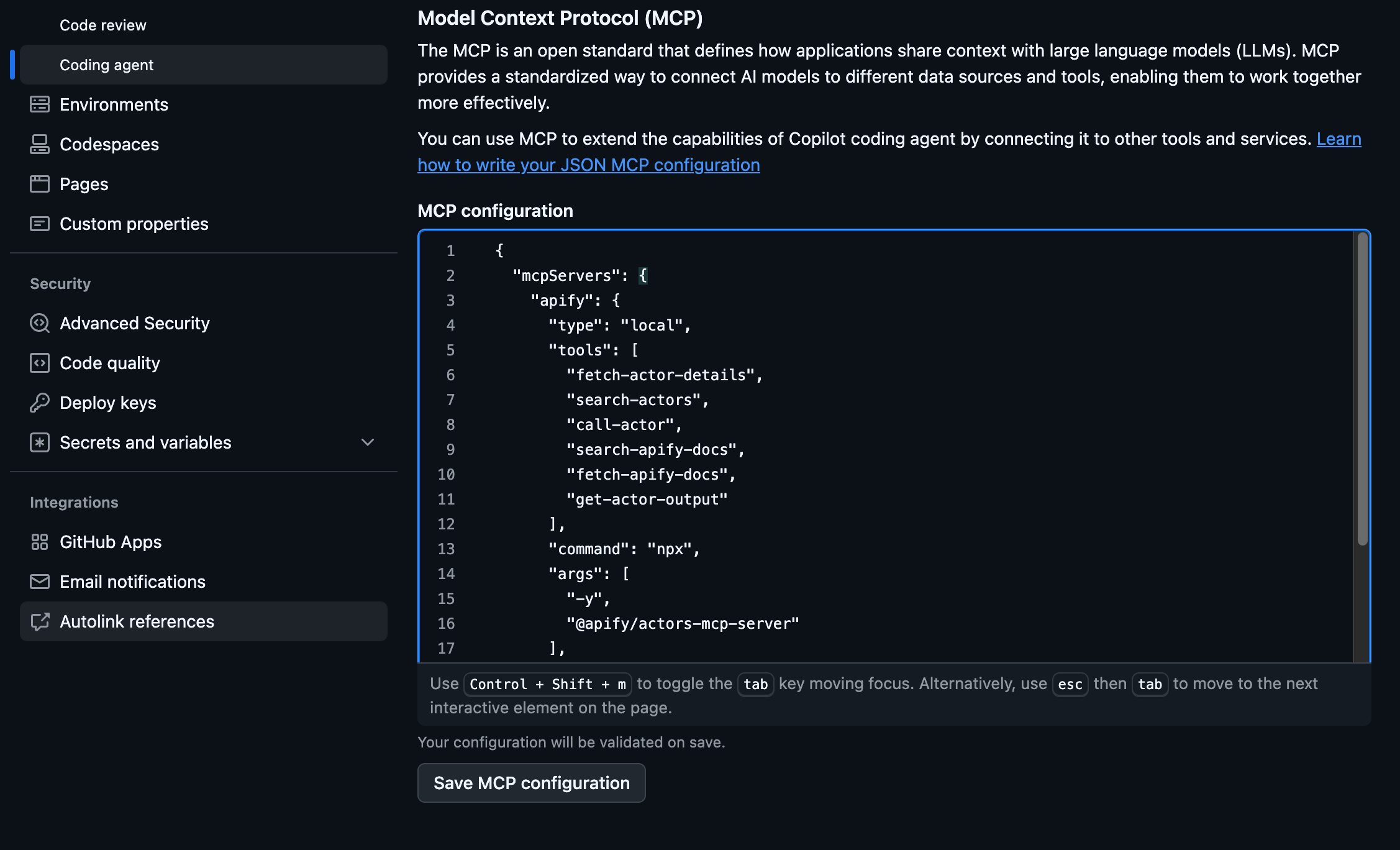
Task: Click the Deploy keys key icon
Action: (x=40, y=403)
